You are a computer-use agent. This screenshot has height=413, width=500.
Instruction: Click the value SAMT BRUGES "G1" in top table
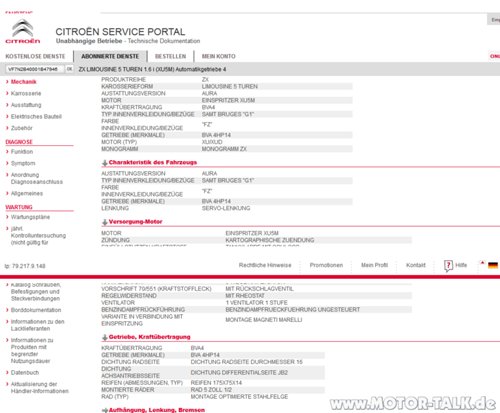pos(228,114)
